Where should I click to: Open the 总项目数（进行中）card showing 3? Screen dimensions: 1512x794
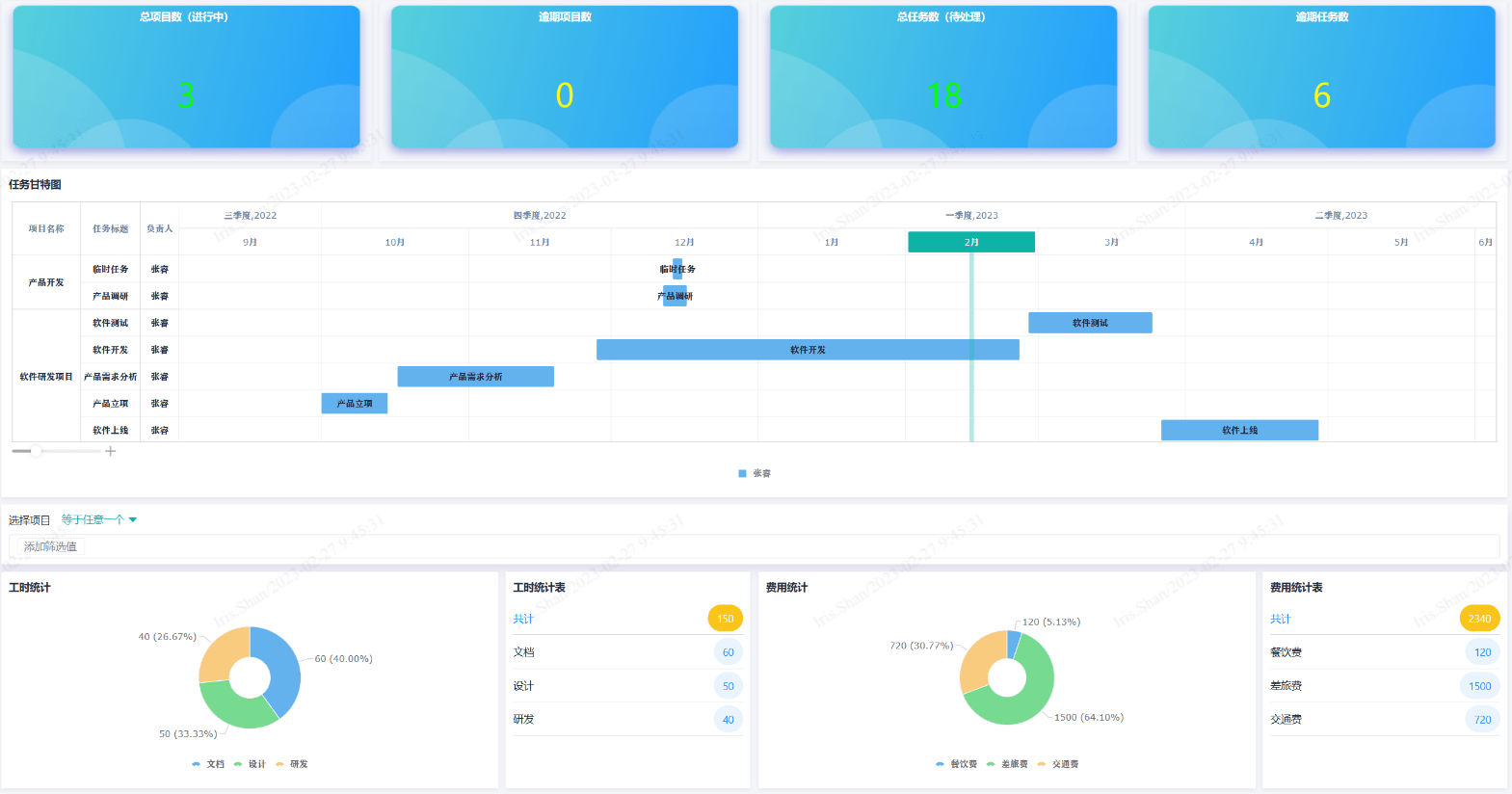click(186, 77)
